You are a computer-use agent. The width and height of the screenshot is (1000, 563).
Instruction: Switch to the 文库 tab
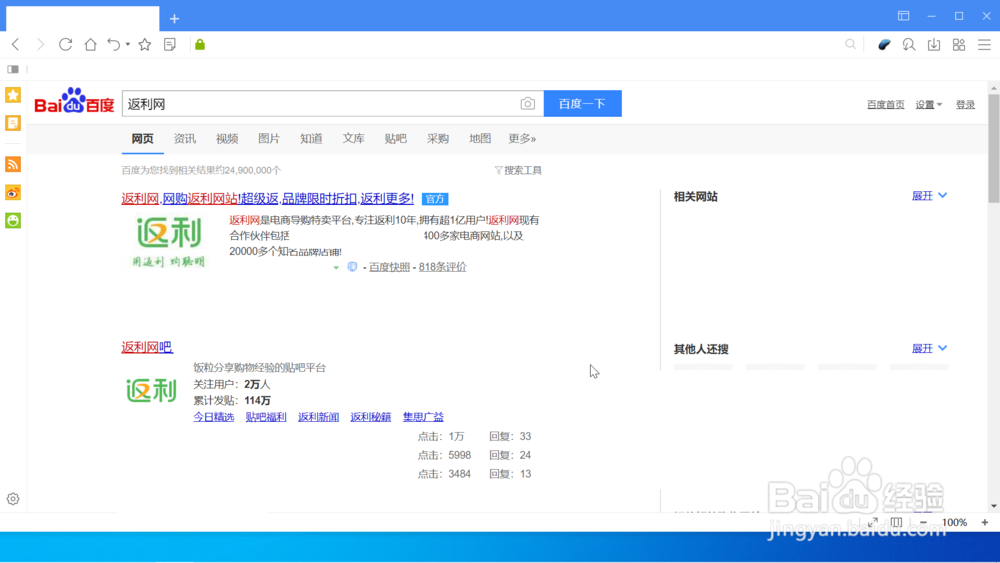[x=353, y=138]
